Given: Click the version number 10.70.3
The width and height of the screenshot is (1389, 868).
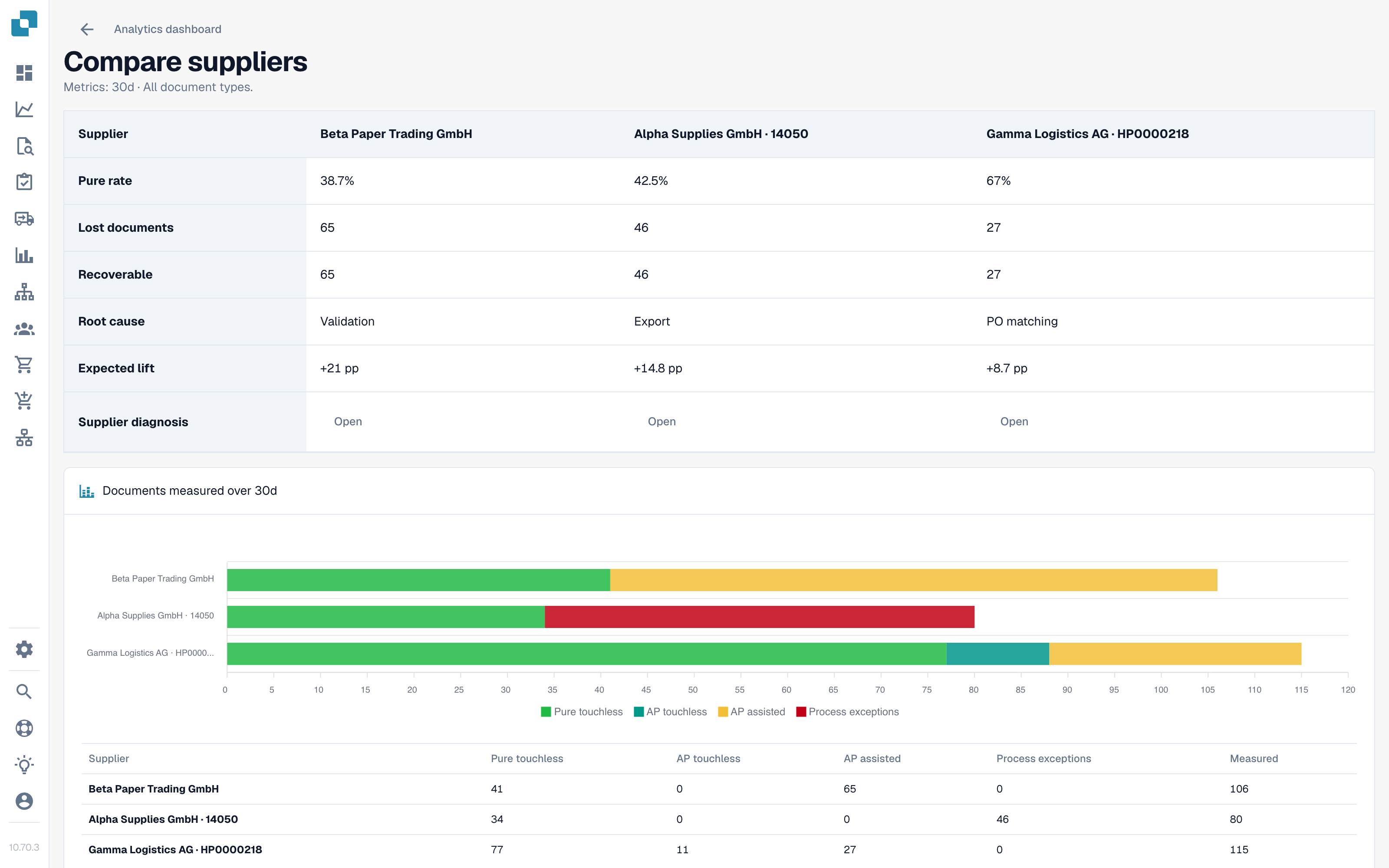Looking at the screenshot, I should click(24, 847).
